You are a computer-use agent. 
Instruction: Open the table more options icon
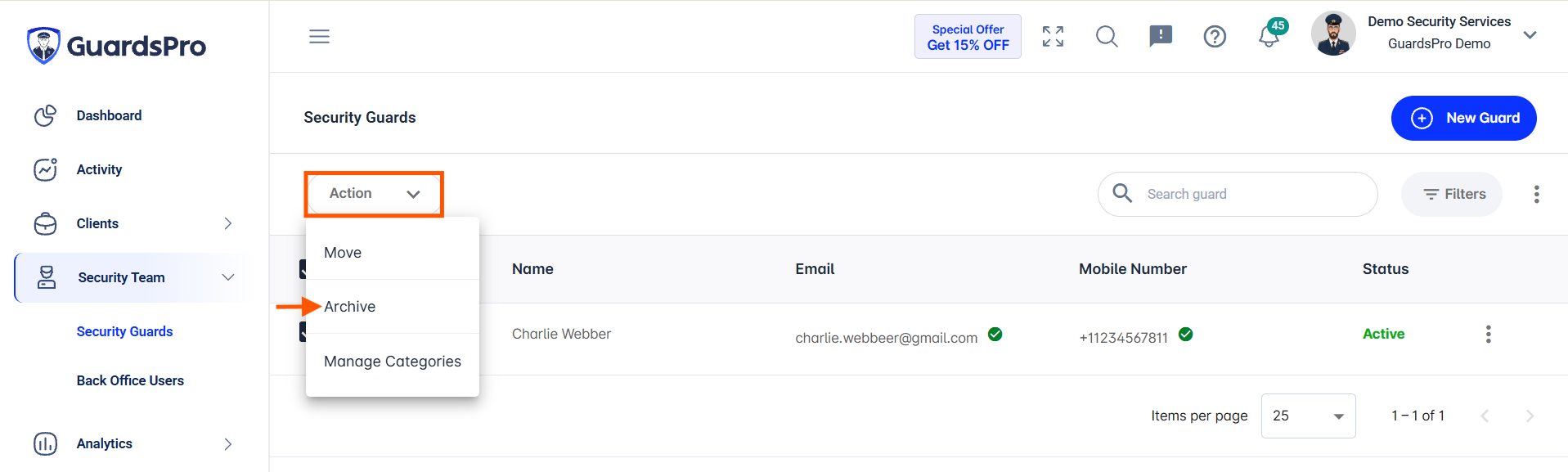(1536, 194)
